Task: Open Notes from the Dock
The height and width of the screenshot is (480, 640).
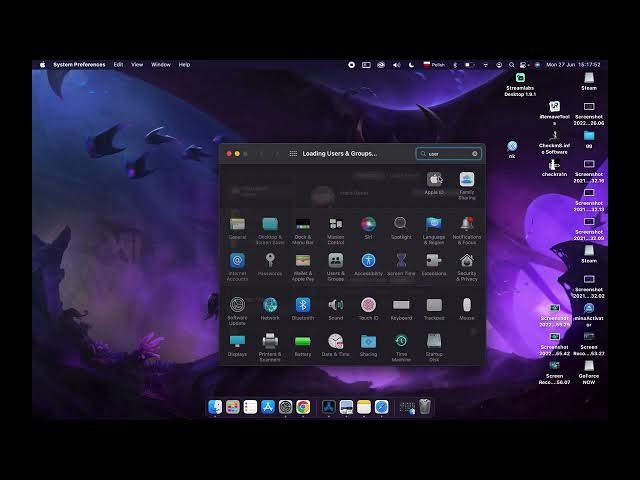Action: coord(364,407)
